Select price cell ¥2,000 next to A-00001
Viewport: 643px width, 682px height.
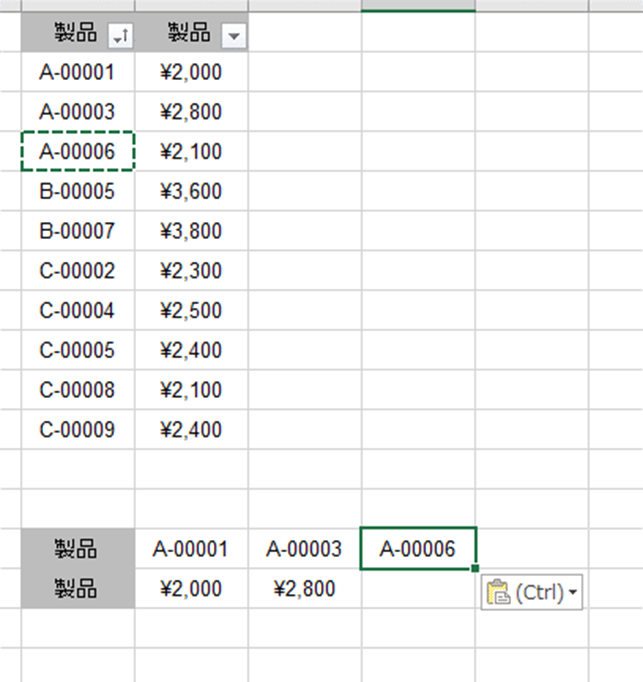pos(191,72)
